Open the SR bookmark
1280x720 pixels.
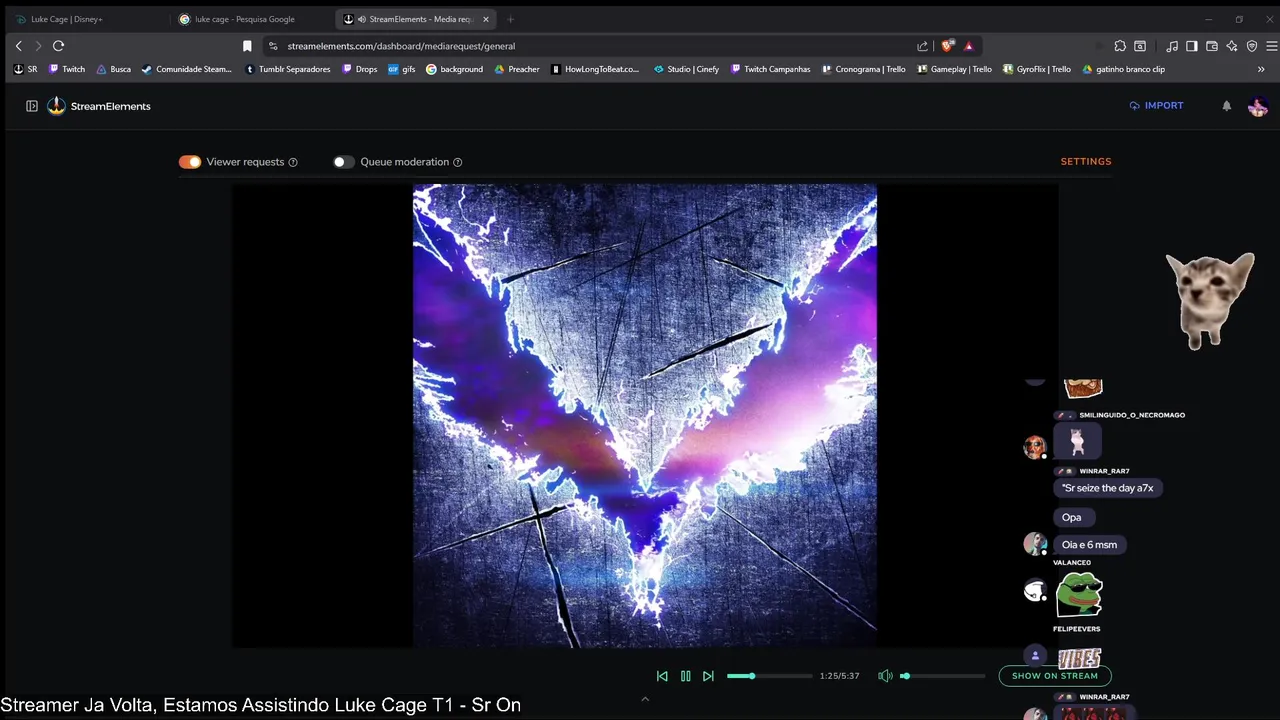tap(26, 70)
